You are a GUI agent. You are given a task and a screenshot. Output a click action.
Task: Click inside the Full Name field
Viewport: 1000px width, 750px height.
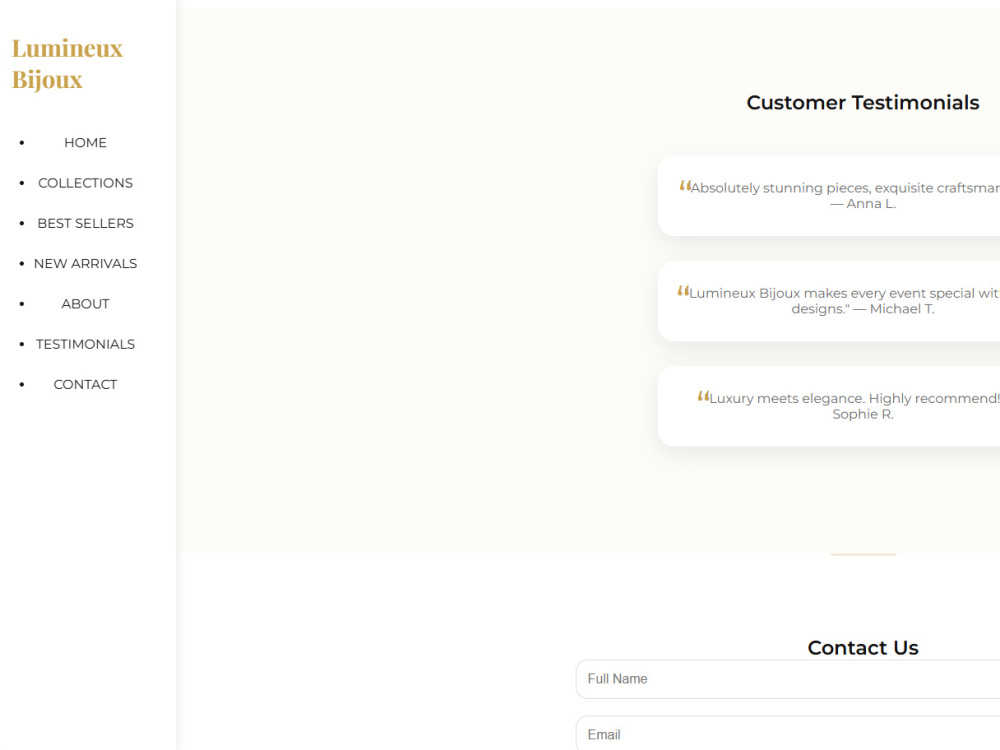coord(788,679)
